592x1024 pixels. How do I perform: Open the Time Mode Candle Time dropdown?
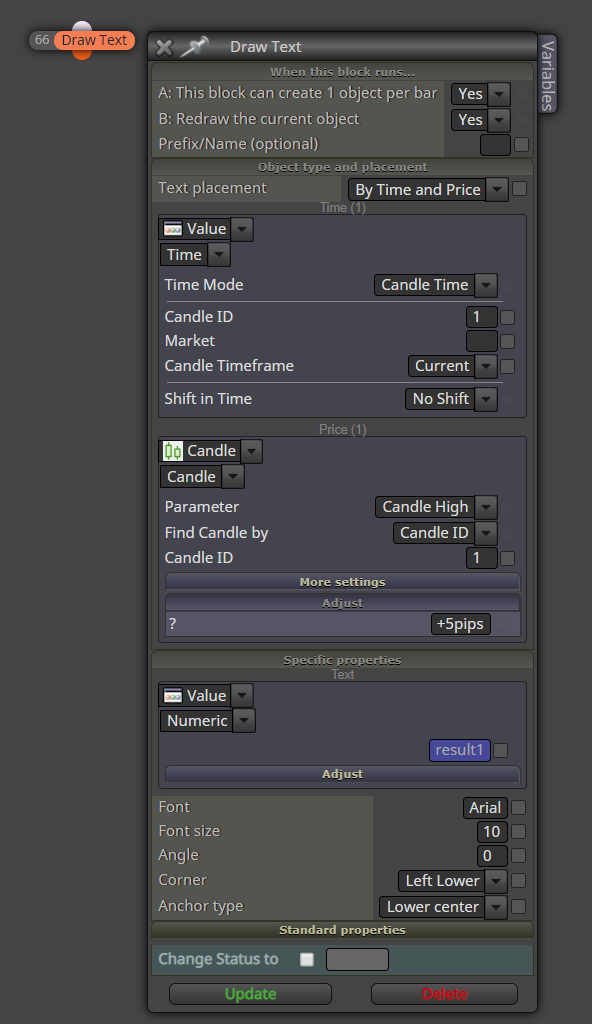(486, 285)
